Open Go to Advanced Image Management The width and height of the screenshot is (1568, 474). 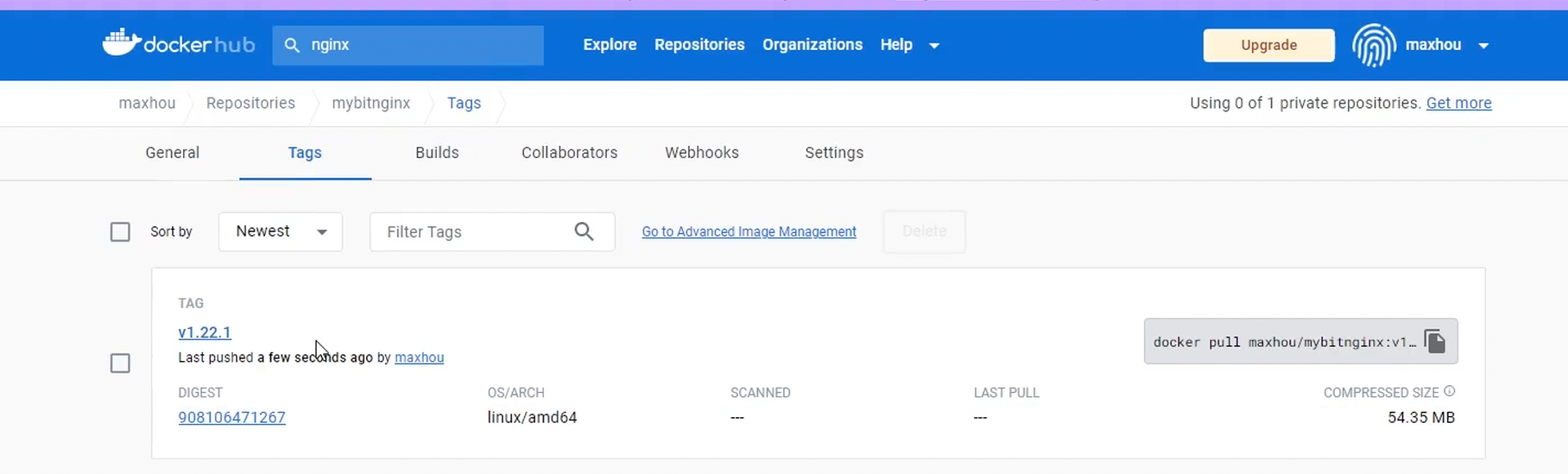(x=749, y=231)
